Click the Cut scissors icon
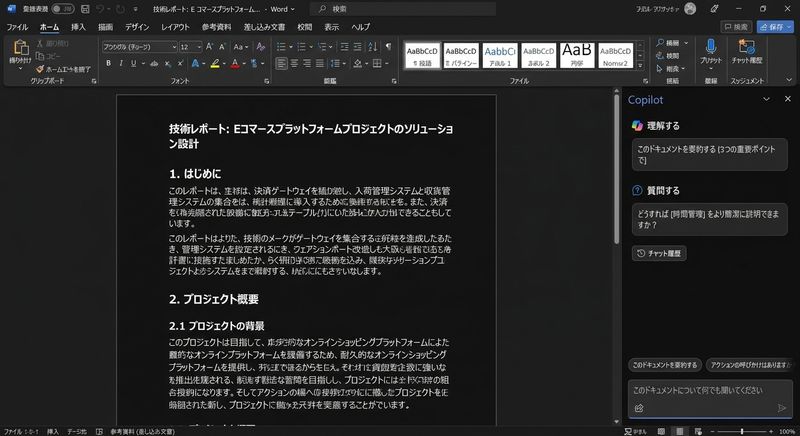This screenshot has height=436, width=800. point(39,43)
